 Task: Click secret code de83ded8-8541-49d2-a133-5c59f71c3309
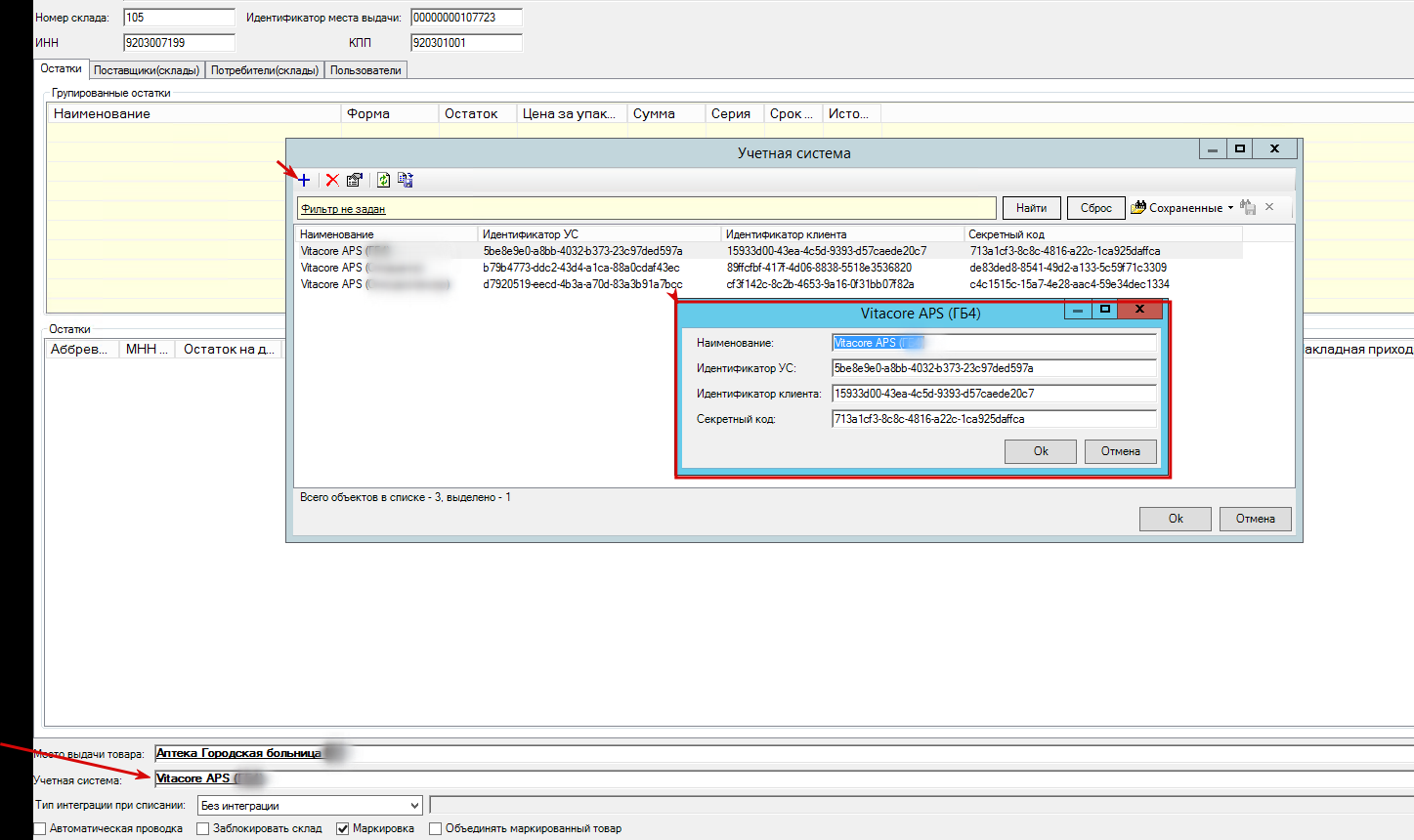click(x=1068, y=268)
